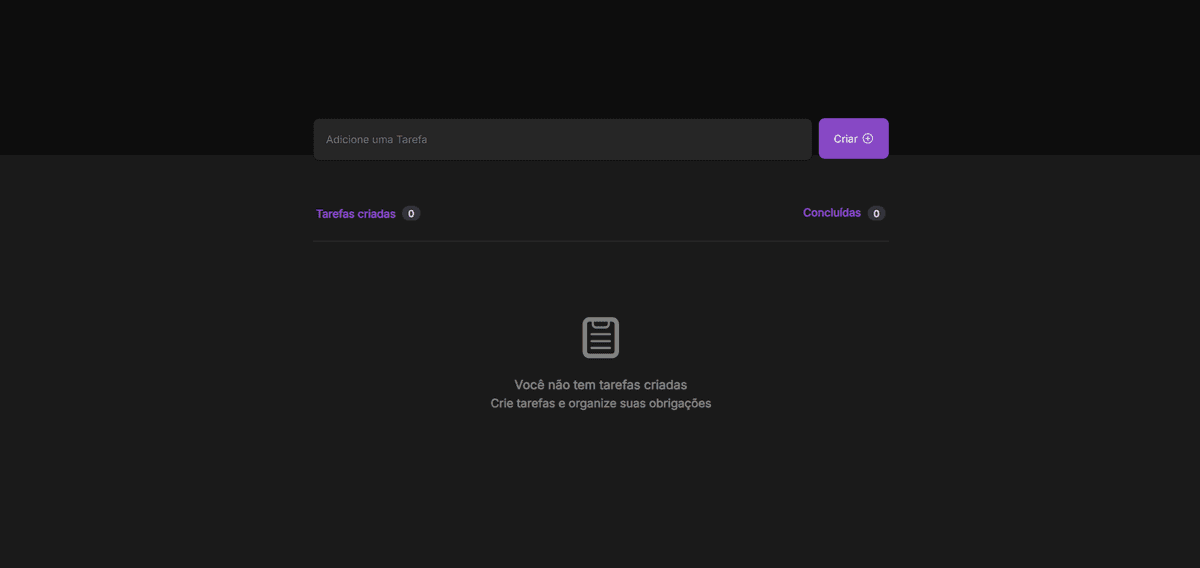Click the word 'Tarefas' in the created counter
This screenshot has height=568, width=1200.
click(x=335, y=214)
